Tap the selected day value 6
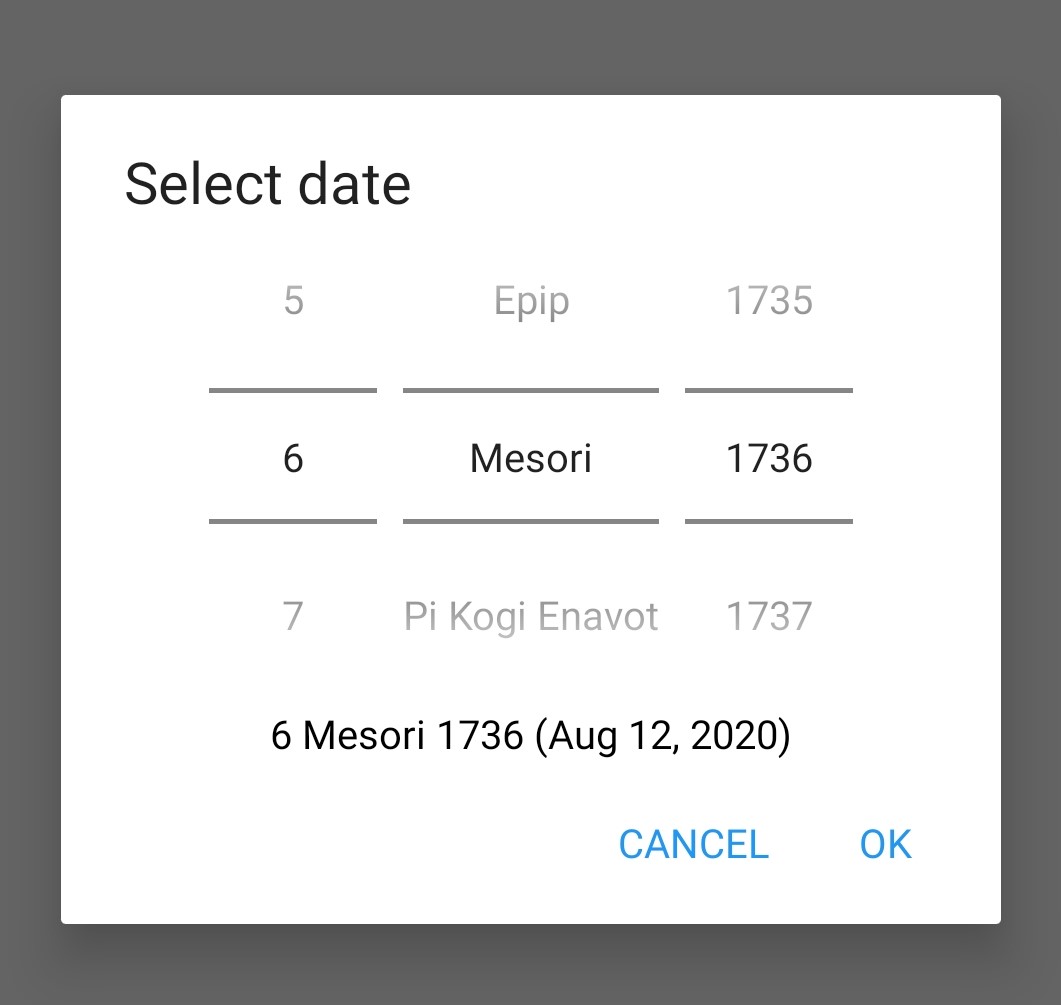Viewport: 1061px width, 1005px height. (x=293, y=458)
